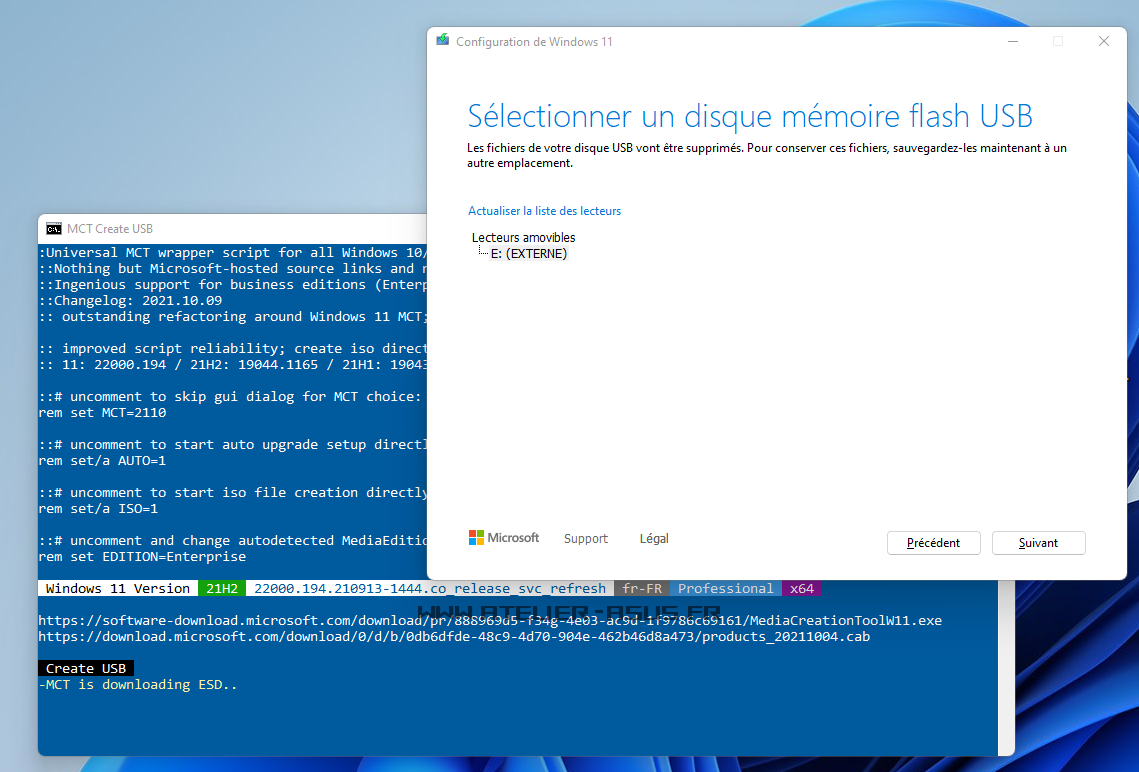The height and width of the screenshot is (772, 1139).
Task: Minimize the Configuration de Windows 11 window
Action: [1013, 41]
